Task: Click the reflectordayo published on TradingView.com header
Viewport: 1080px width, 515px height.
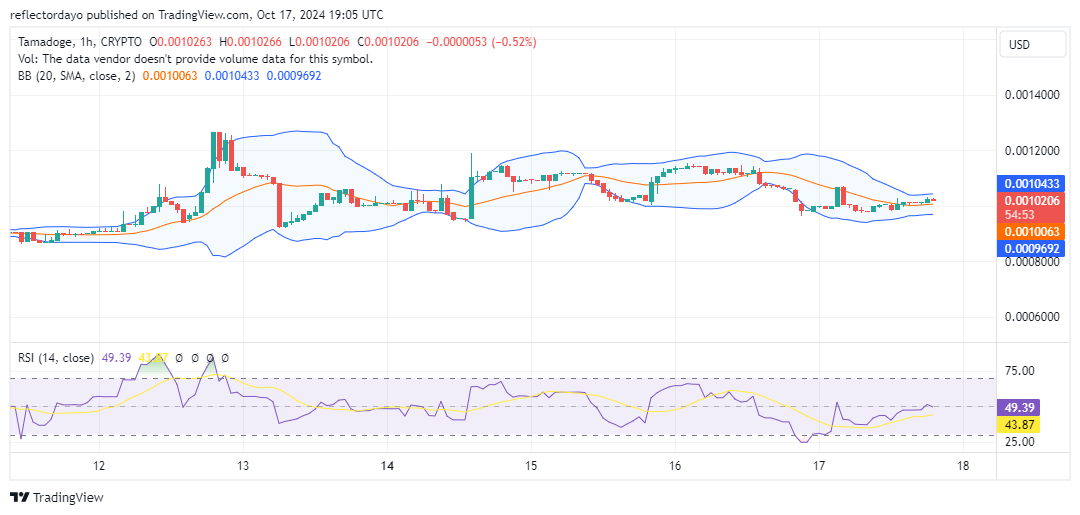Action: pyautogui.click(x=197, y=14)
